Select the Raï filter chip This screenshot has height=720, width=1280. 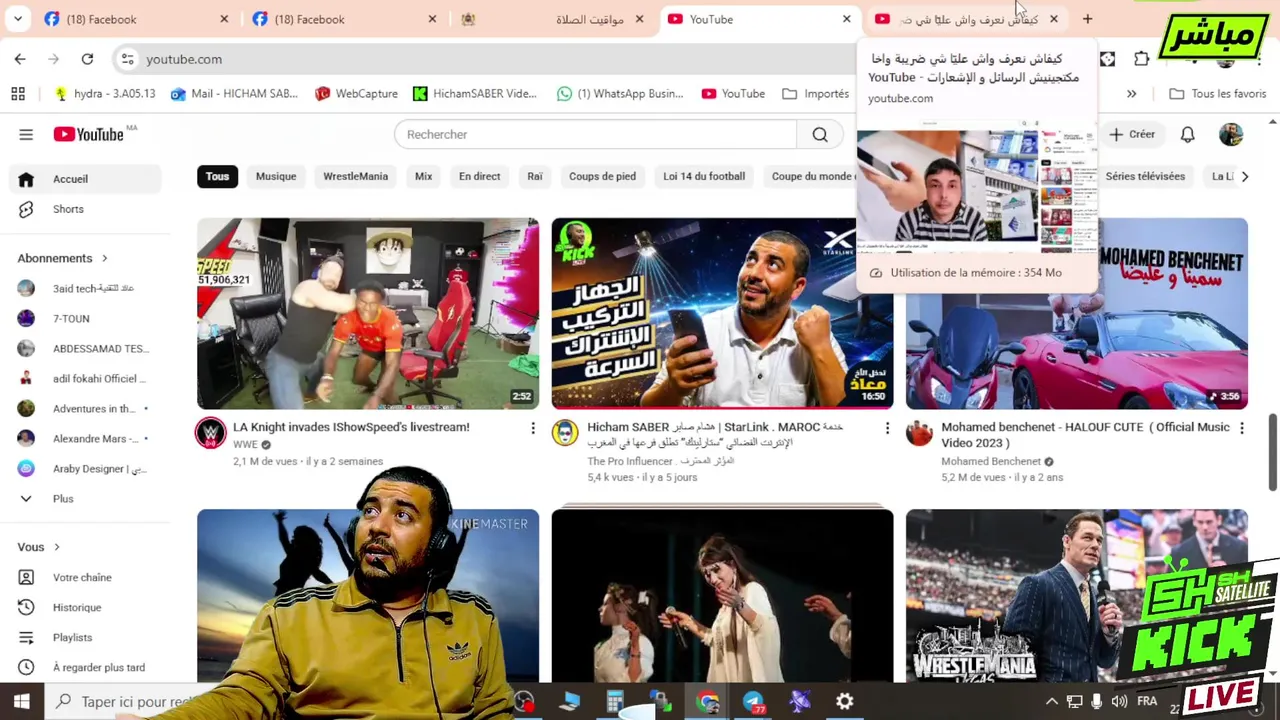click(x=535, y=176)
